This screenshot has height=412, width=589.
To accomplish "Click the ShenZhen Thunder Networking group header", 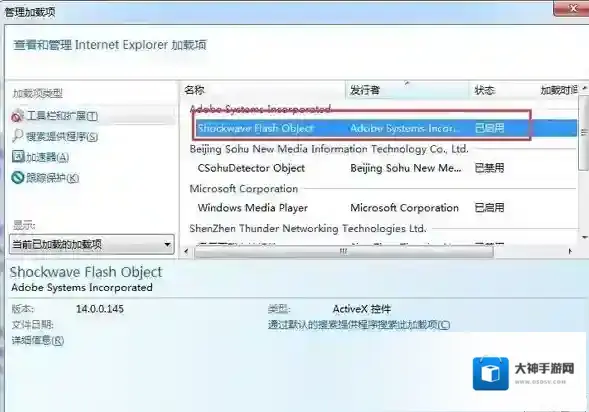I will 308,228.
